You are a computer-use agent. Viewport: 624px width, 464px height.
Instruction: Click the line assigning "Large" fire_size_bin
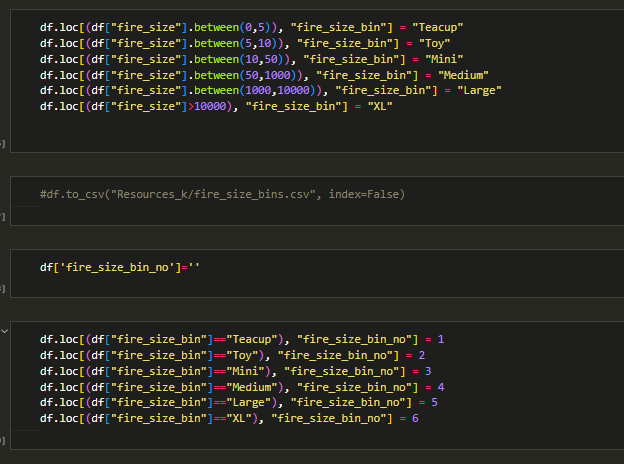pos(270,90)
